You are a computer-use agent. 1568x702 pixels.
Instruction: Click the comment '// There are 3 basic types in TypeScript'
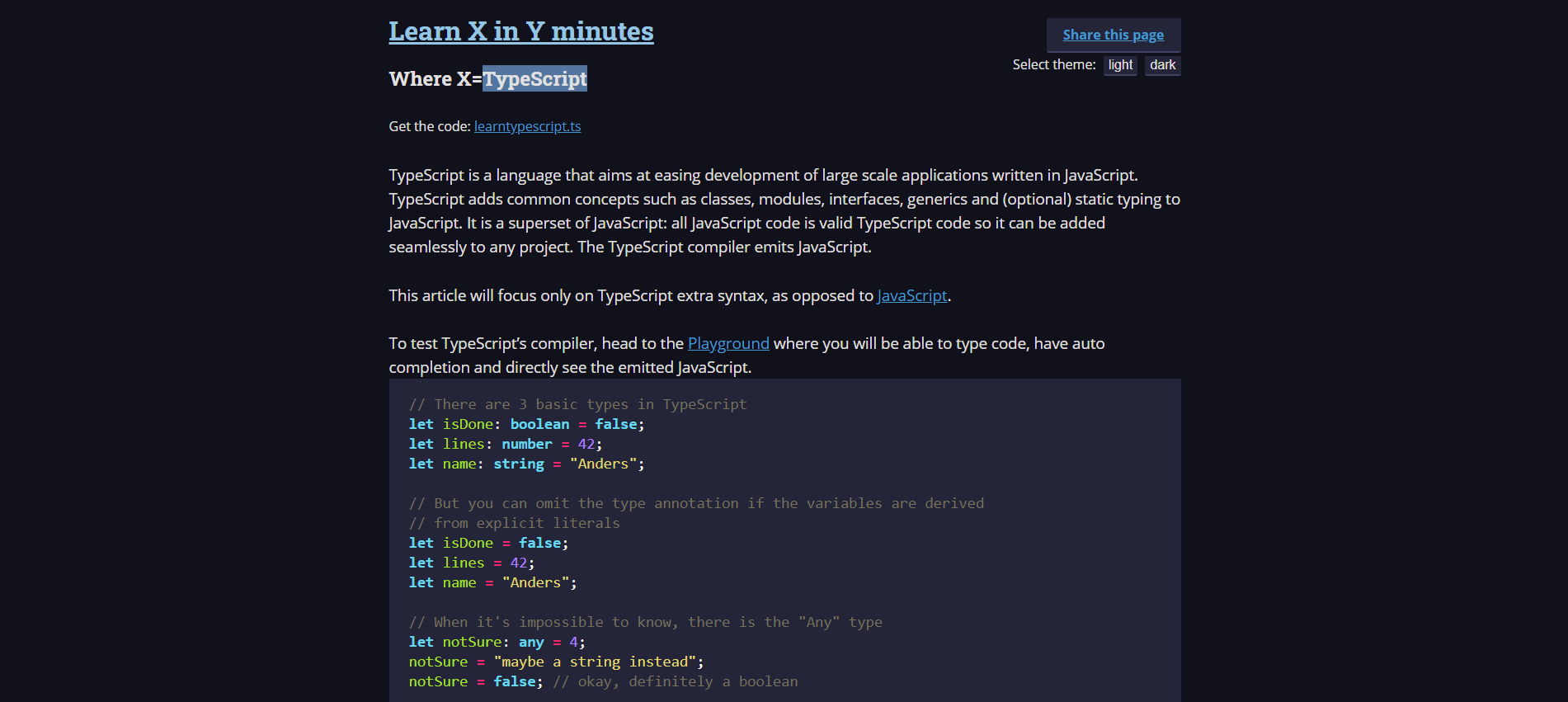point(577,404)
